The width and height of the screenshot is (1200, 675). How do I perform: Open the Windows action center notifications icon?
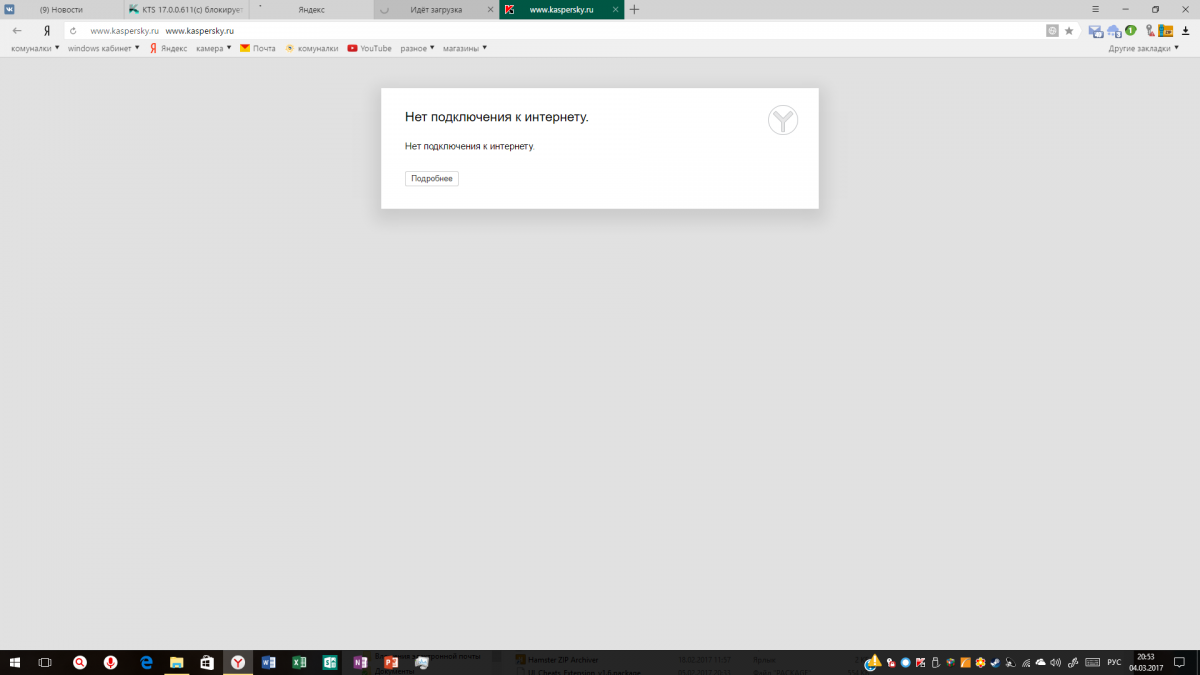point(1179,662)
